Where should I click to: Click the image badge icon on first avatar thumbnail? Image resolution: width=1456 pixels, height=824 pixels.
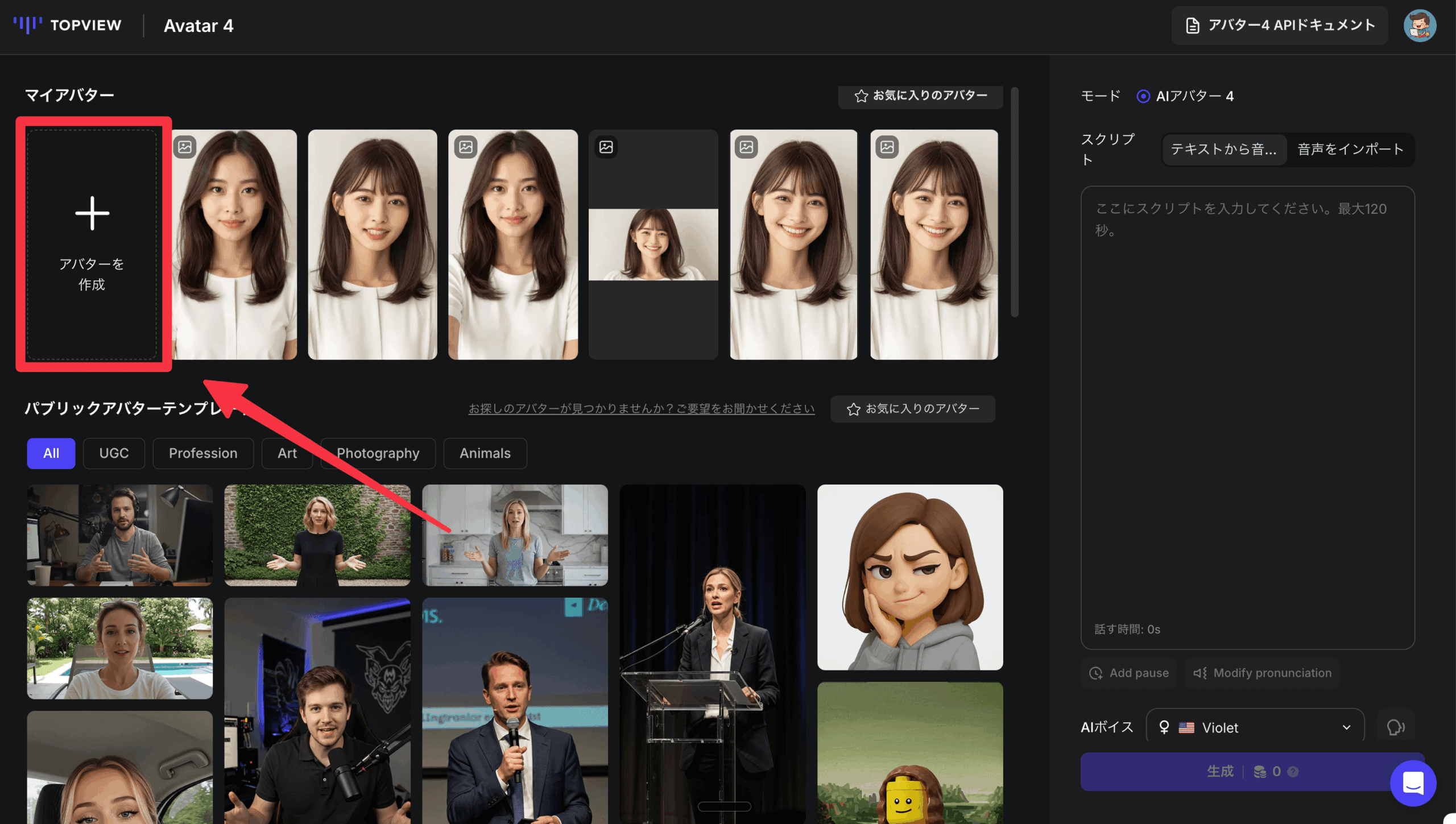click(x=185, y=146)
